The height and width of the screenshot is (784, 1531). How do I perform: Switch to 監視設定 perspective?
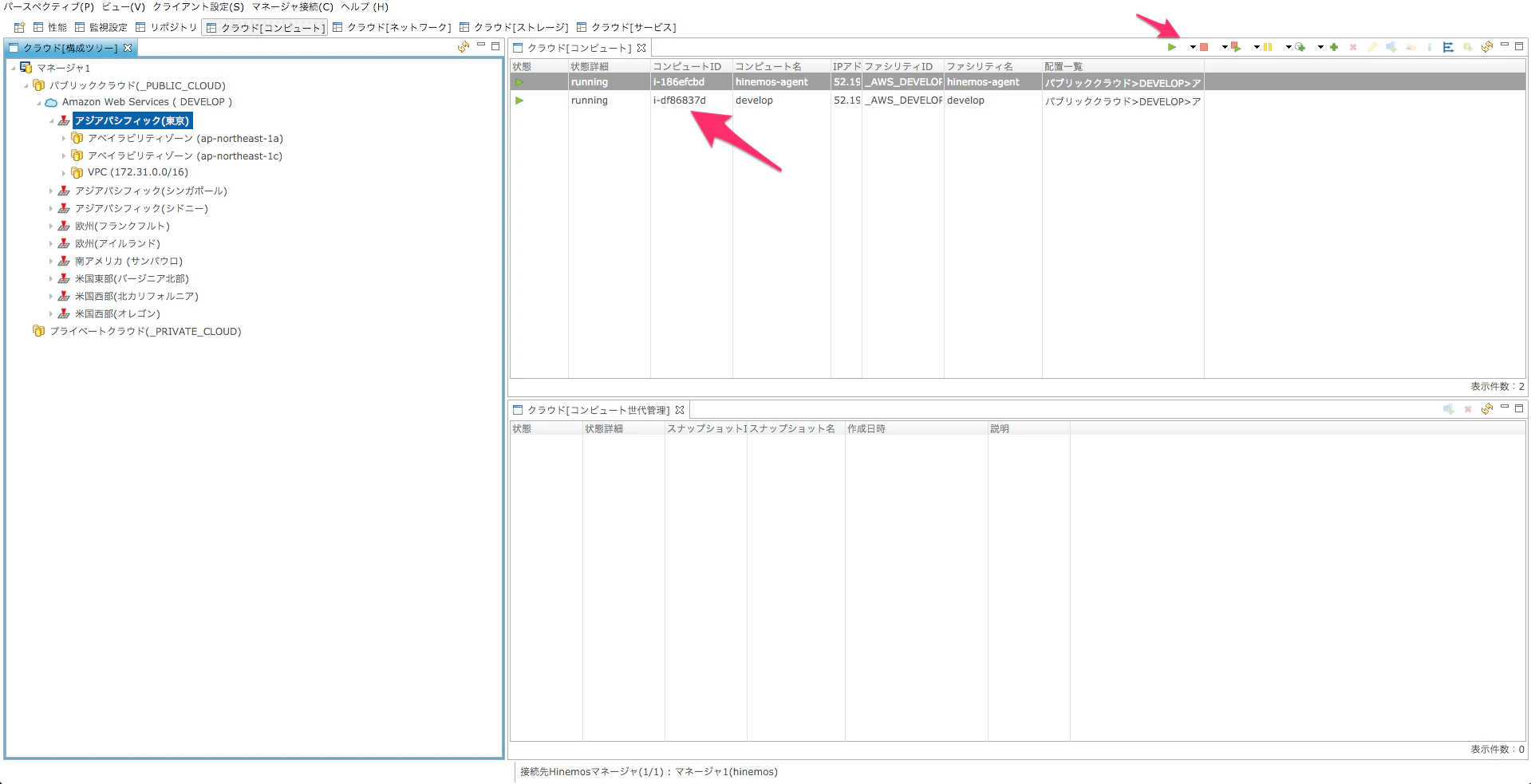pos(101,27)
